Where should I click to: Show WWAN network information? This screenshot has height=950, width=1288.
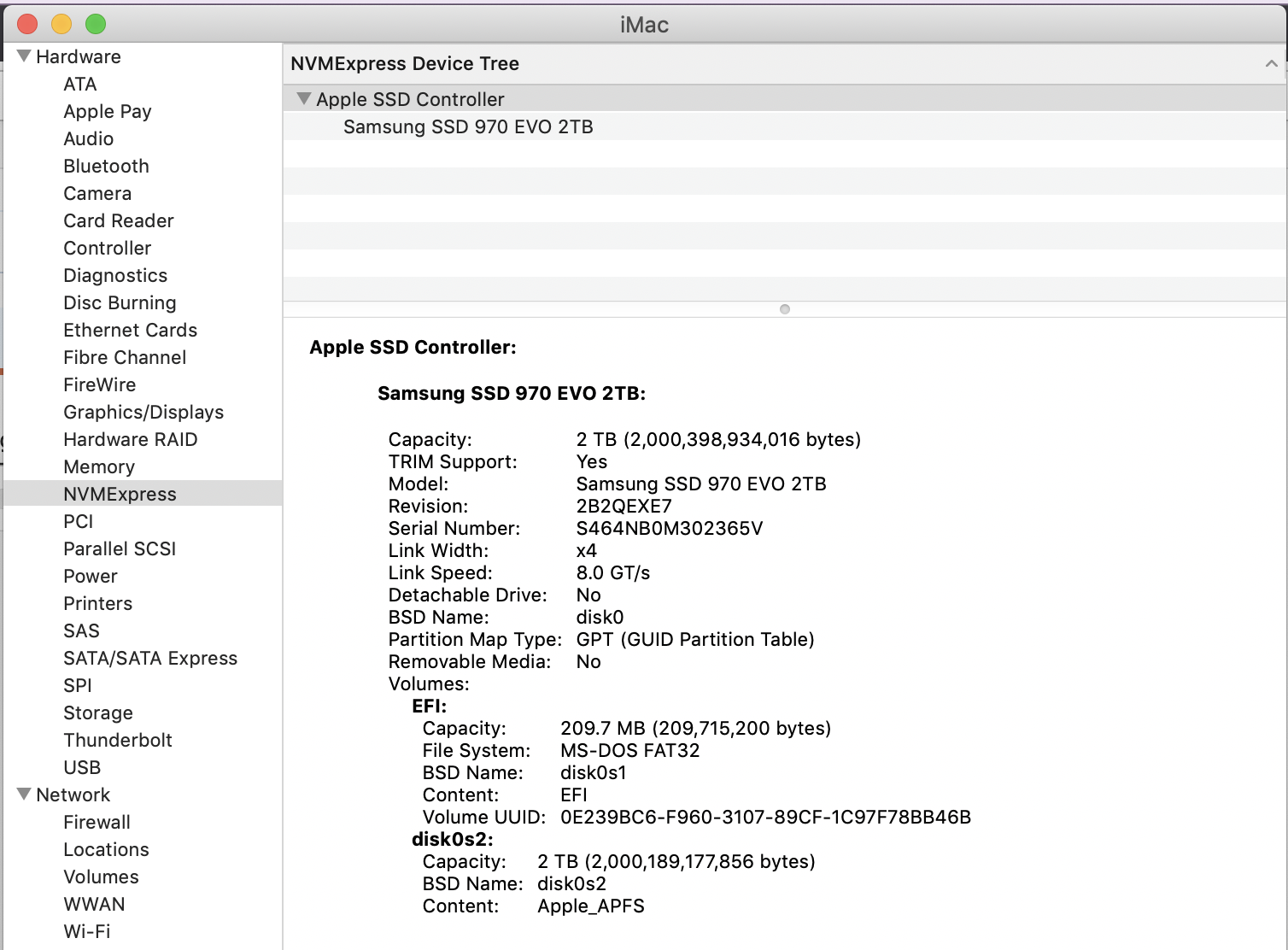(95, 904)
